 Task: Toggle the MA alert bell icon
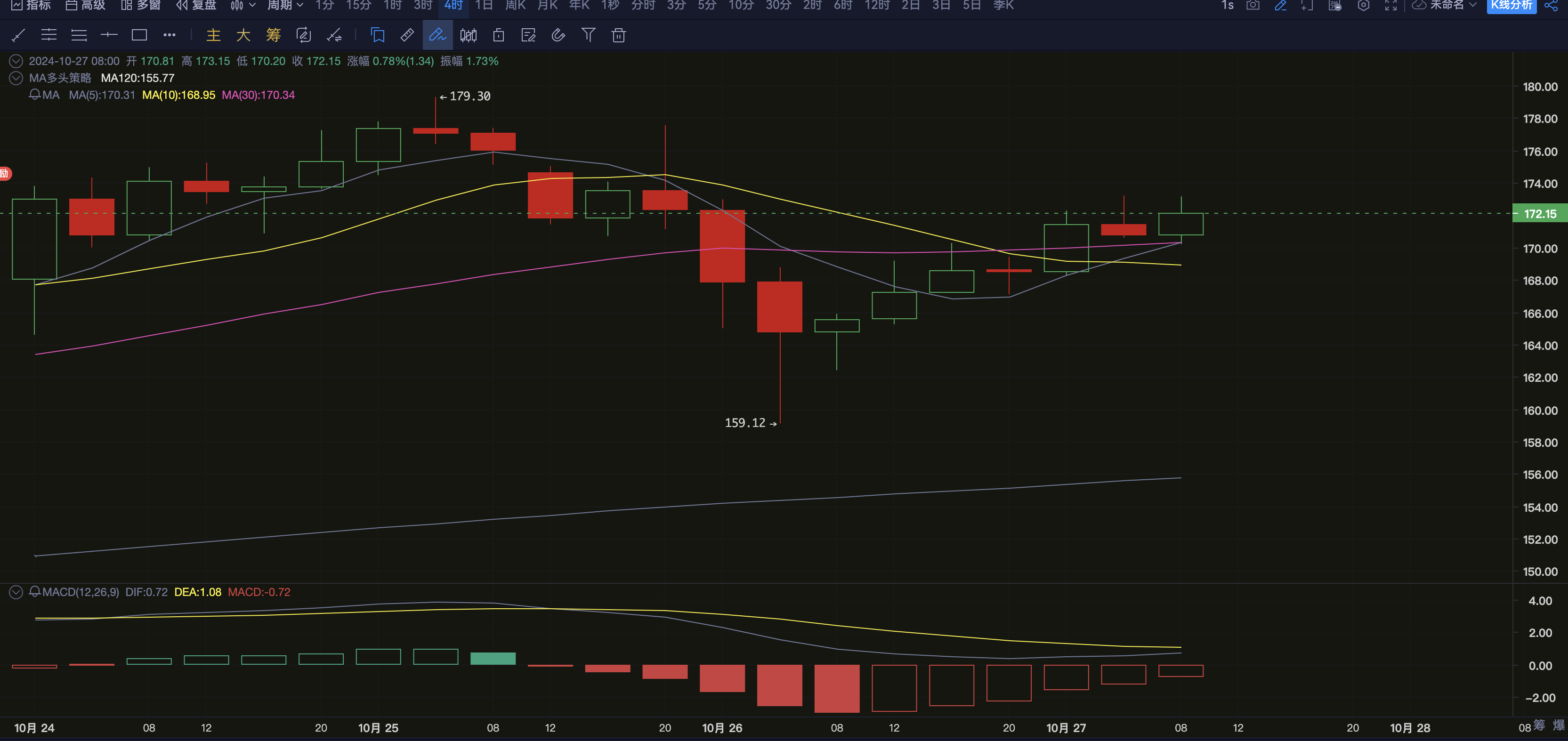[x=35, y=95]
